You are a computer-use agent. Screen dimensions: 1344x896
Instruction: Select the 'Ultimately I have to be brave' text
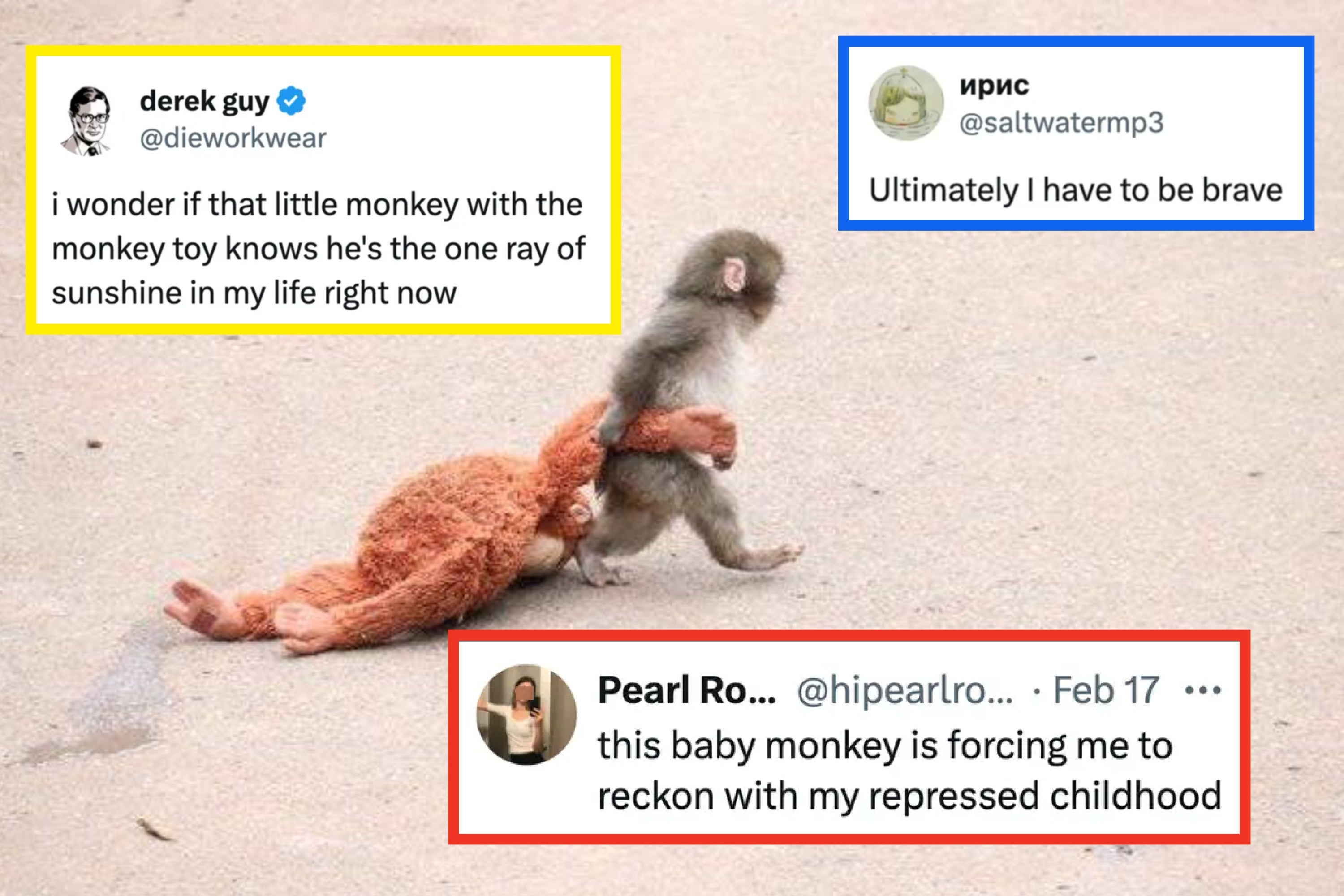click(x=1076, y=190)
